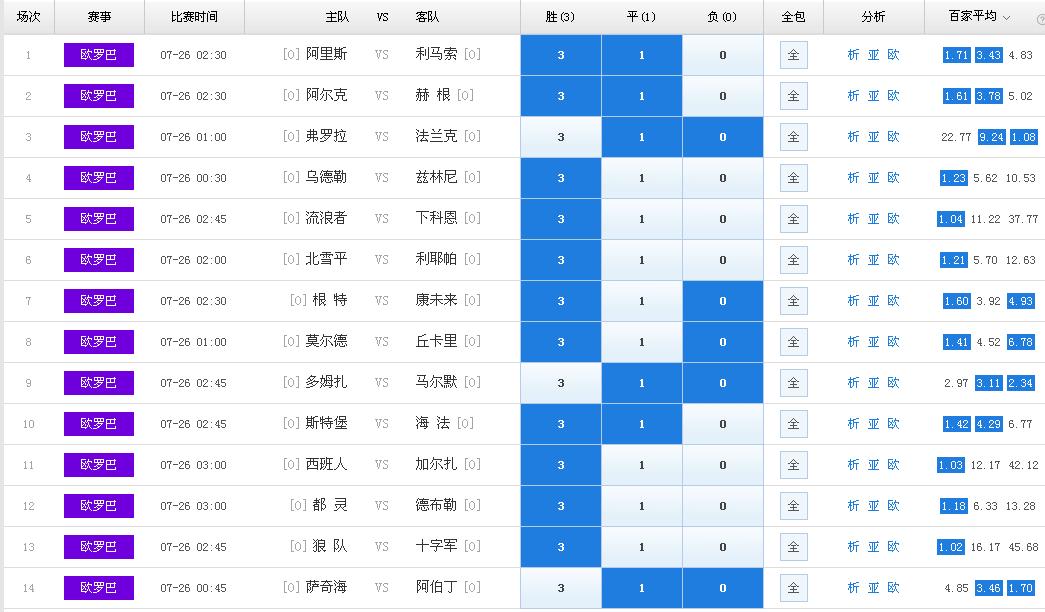Toggle draw (1) for 乌德勒 vs 兹林尼
The image size is (1045, 612).
[x=641, y=178]
